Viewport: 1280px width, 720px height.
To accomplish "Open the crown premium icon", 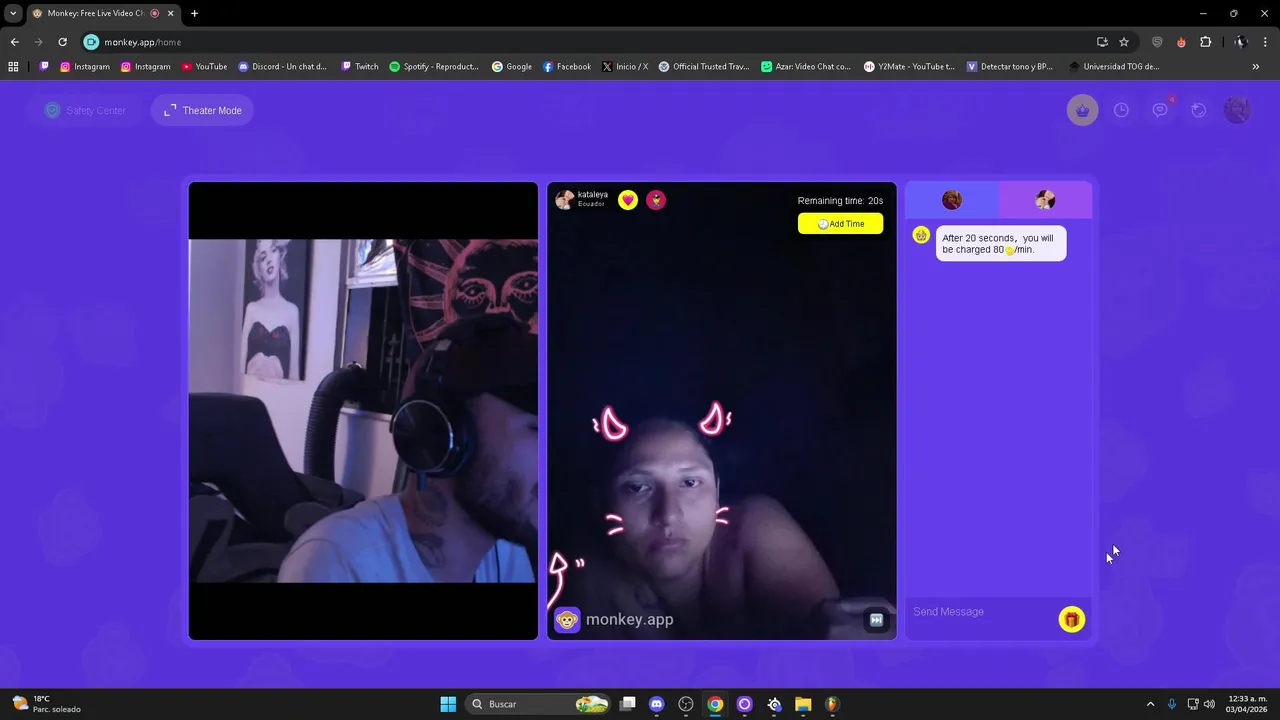I will click(1082, 110).
